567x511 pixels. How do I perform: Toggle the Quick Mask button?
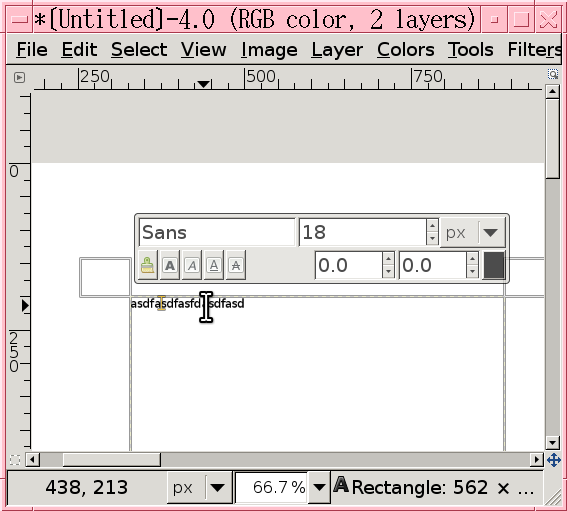point(15,460)
